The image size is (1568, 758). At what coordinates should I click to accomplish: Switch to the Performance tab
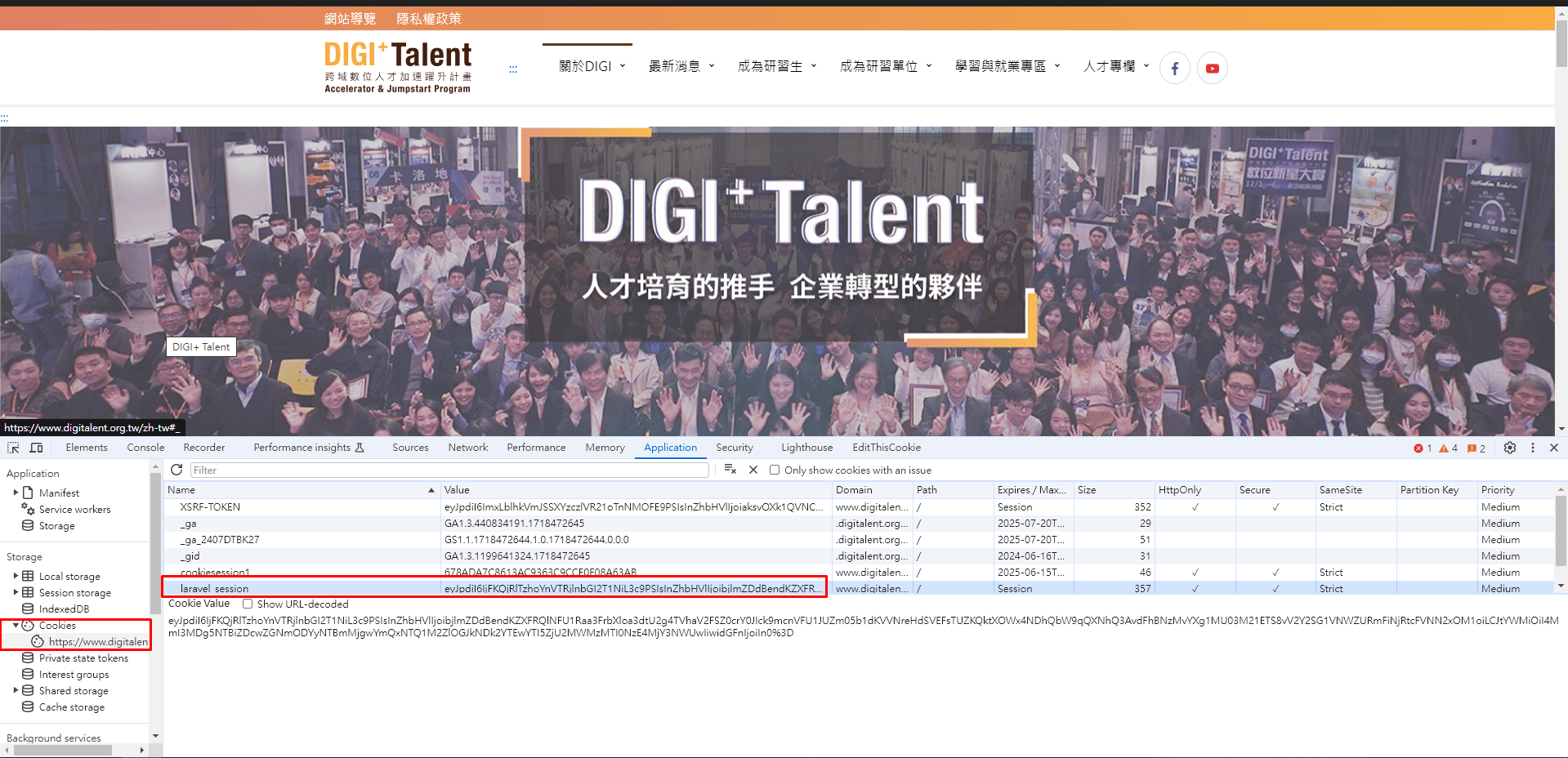point(536,448)
